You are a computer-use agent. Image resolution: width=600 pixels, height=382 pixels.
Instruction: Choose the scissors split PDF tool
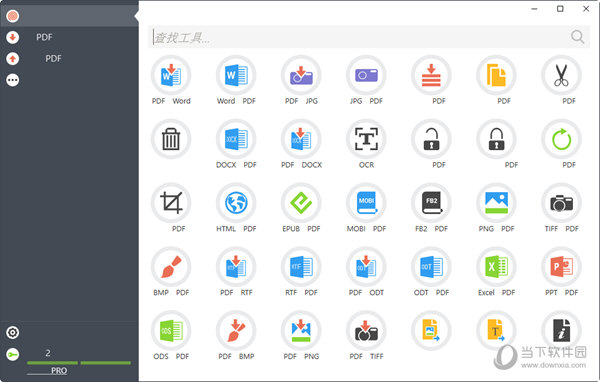coord(561,75)
